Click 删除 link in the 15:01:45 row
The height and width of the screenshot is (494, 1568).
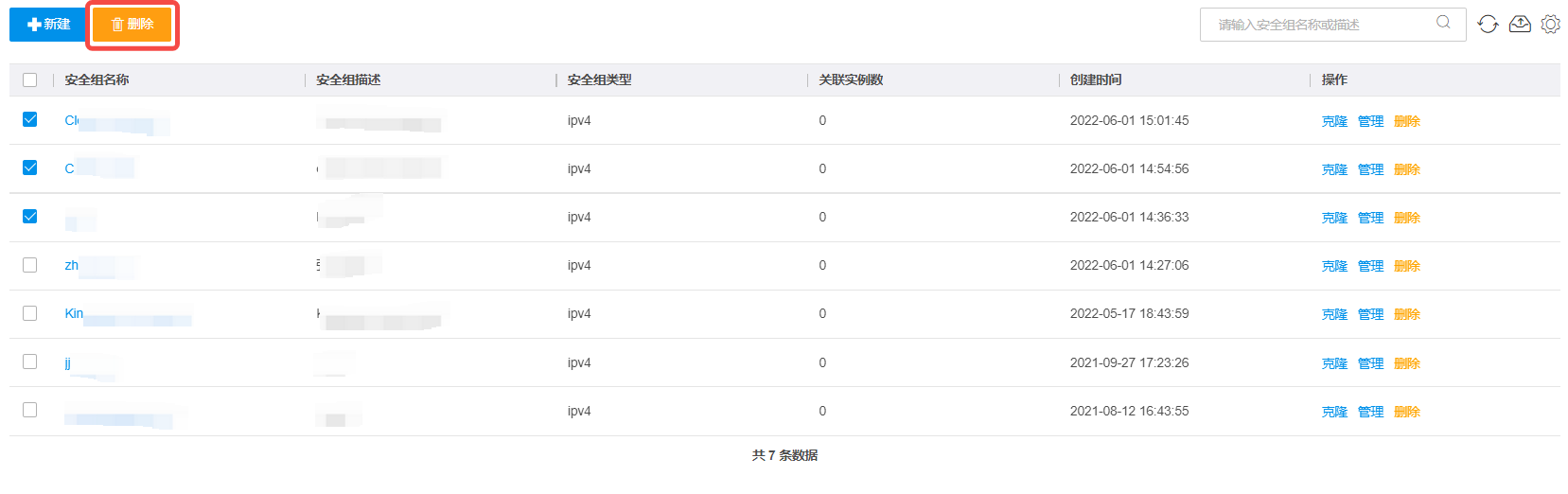pyautogui.click(x=1407, y=121)
